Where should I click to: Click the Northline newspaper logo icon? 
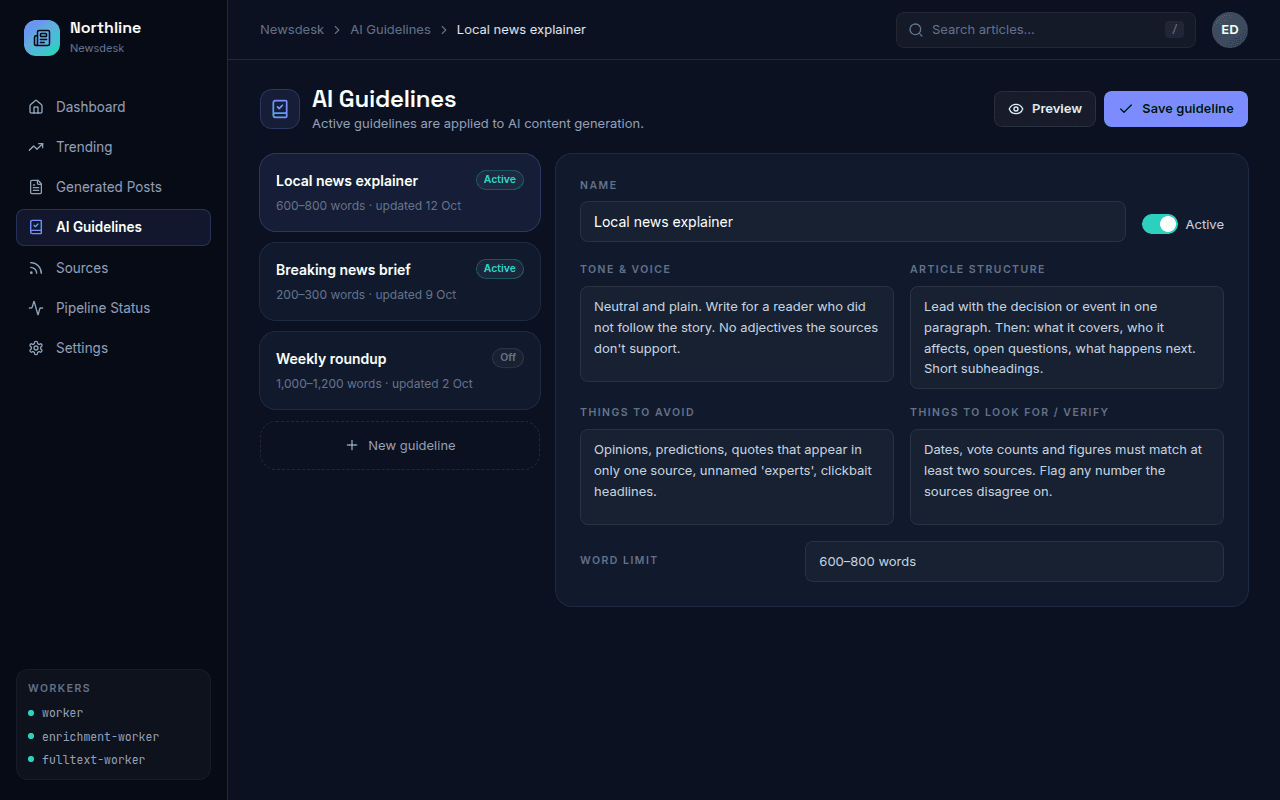click(x=42, y=38)
